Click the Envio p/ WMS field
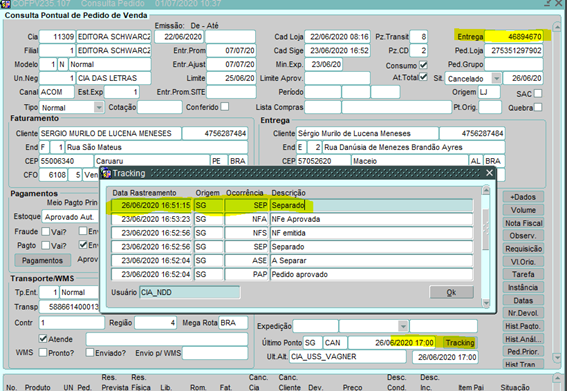Image resolution: width=567 pixels, height=391 pixels. coord(215,353)
